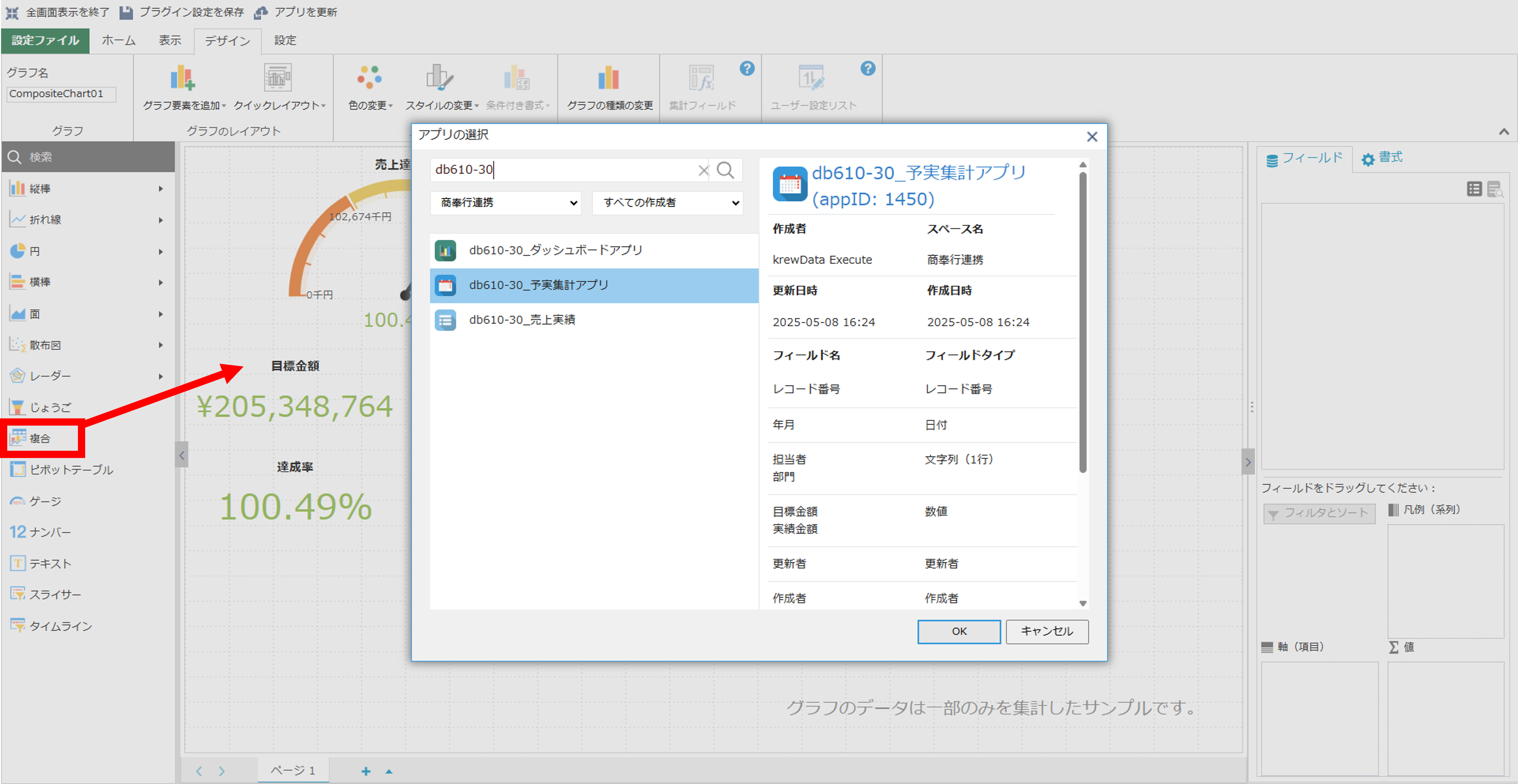Select 円 chart type in sidebar
This screenshot has height=784, width=1518.
87,251
